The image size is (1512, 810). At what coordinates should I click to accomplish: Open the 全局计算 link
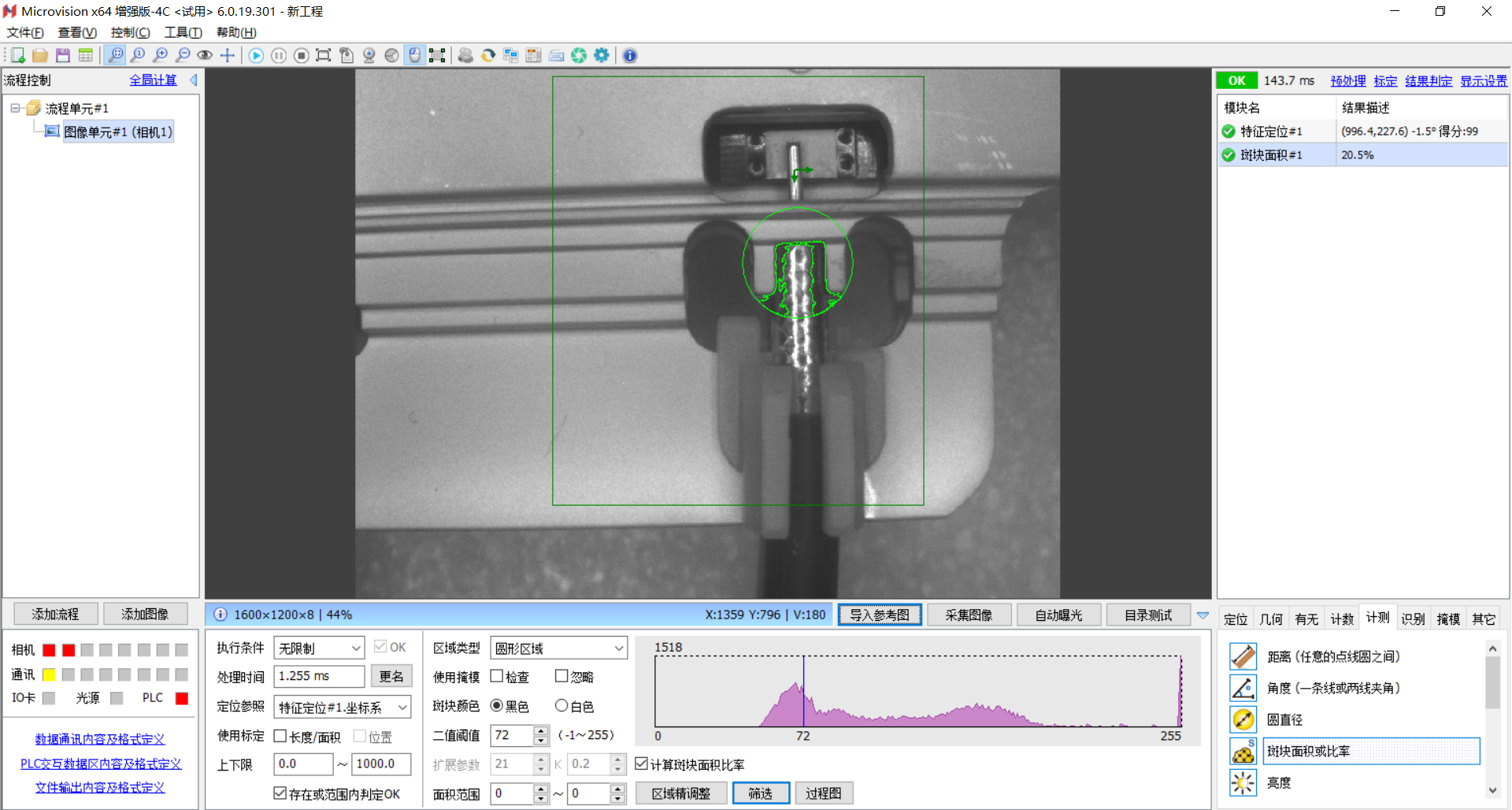tap(153, 80)
